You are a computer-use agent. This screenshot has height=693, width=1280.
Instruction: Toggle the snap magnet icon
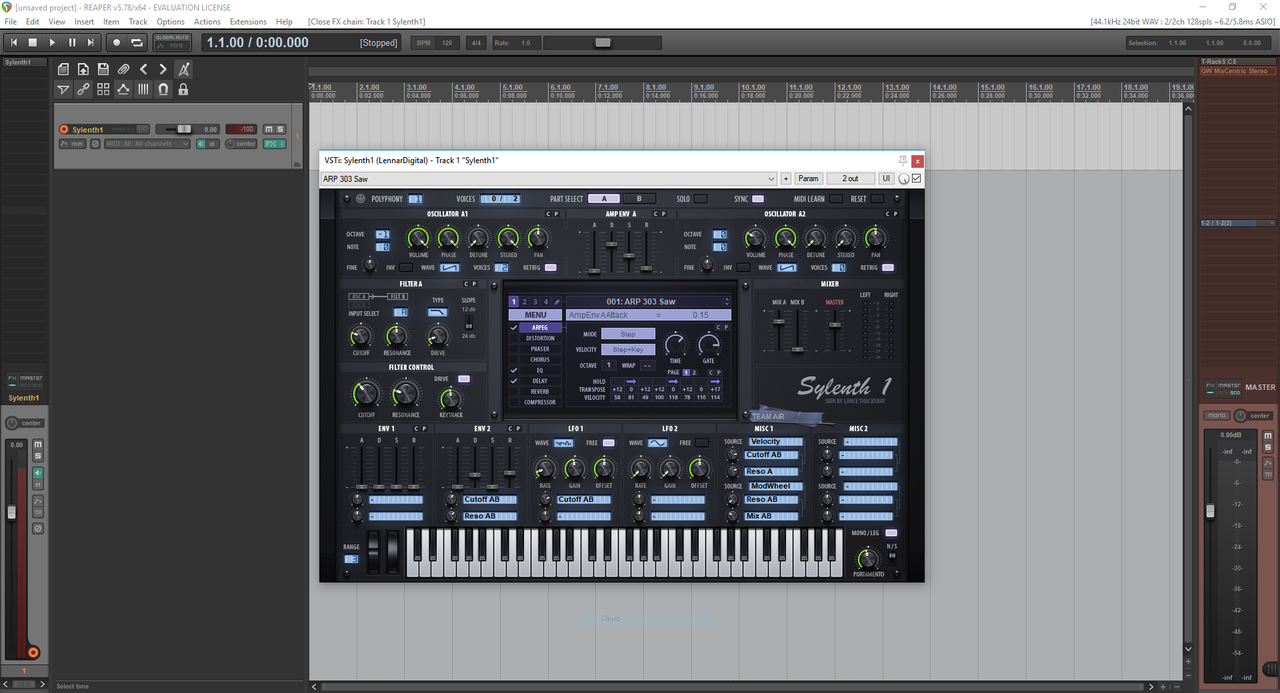pos(163,89)
